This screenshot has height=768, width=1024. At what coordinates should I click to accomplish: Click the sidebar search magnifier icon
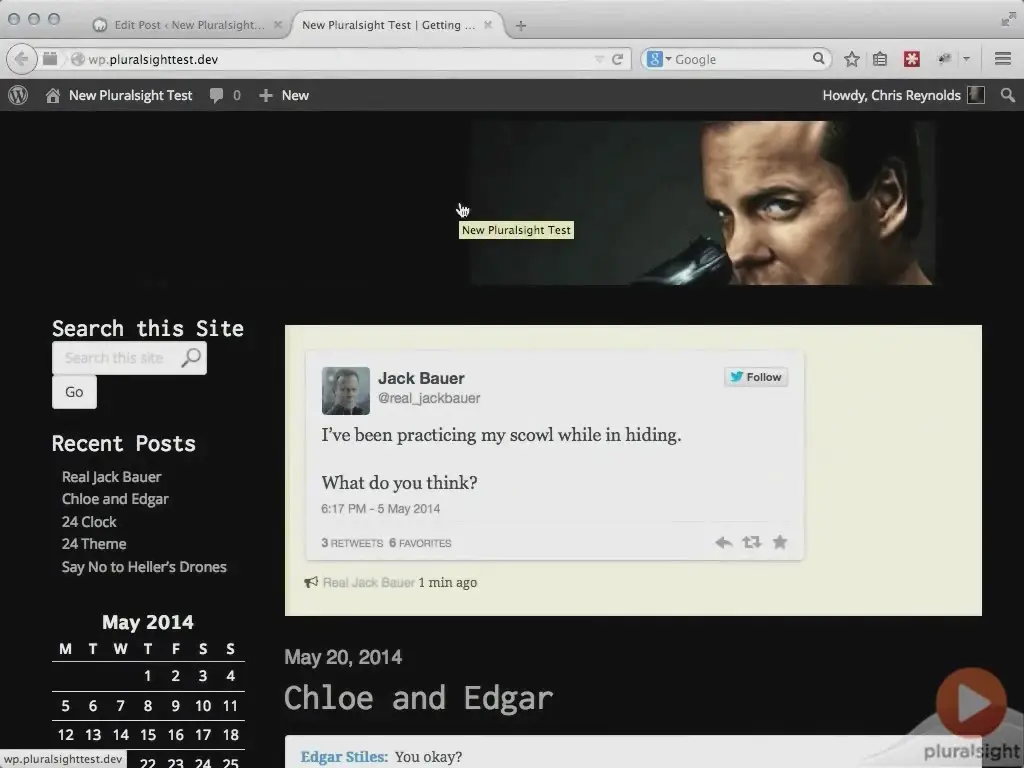[x=191, y=357]
